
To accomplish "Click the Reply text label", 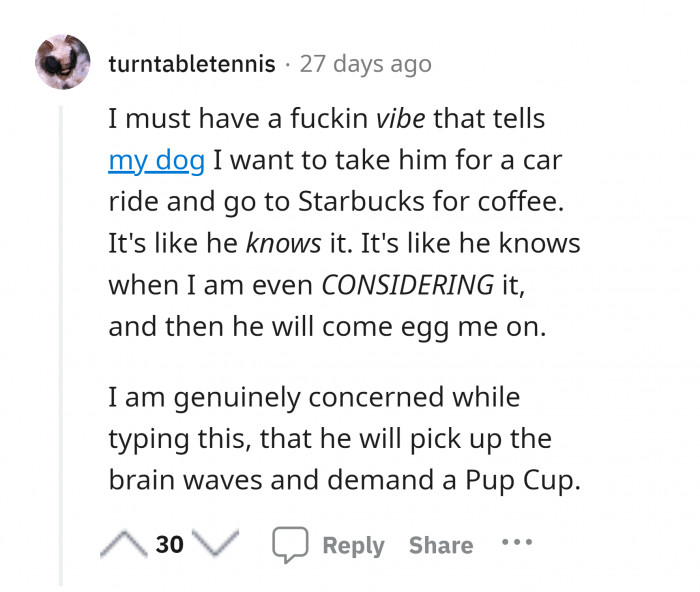I will [x=353, y=546].
